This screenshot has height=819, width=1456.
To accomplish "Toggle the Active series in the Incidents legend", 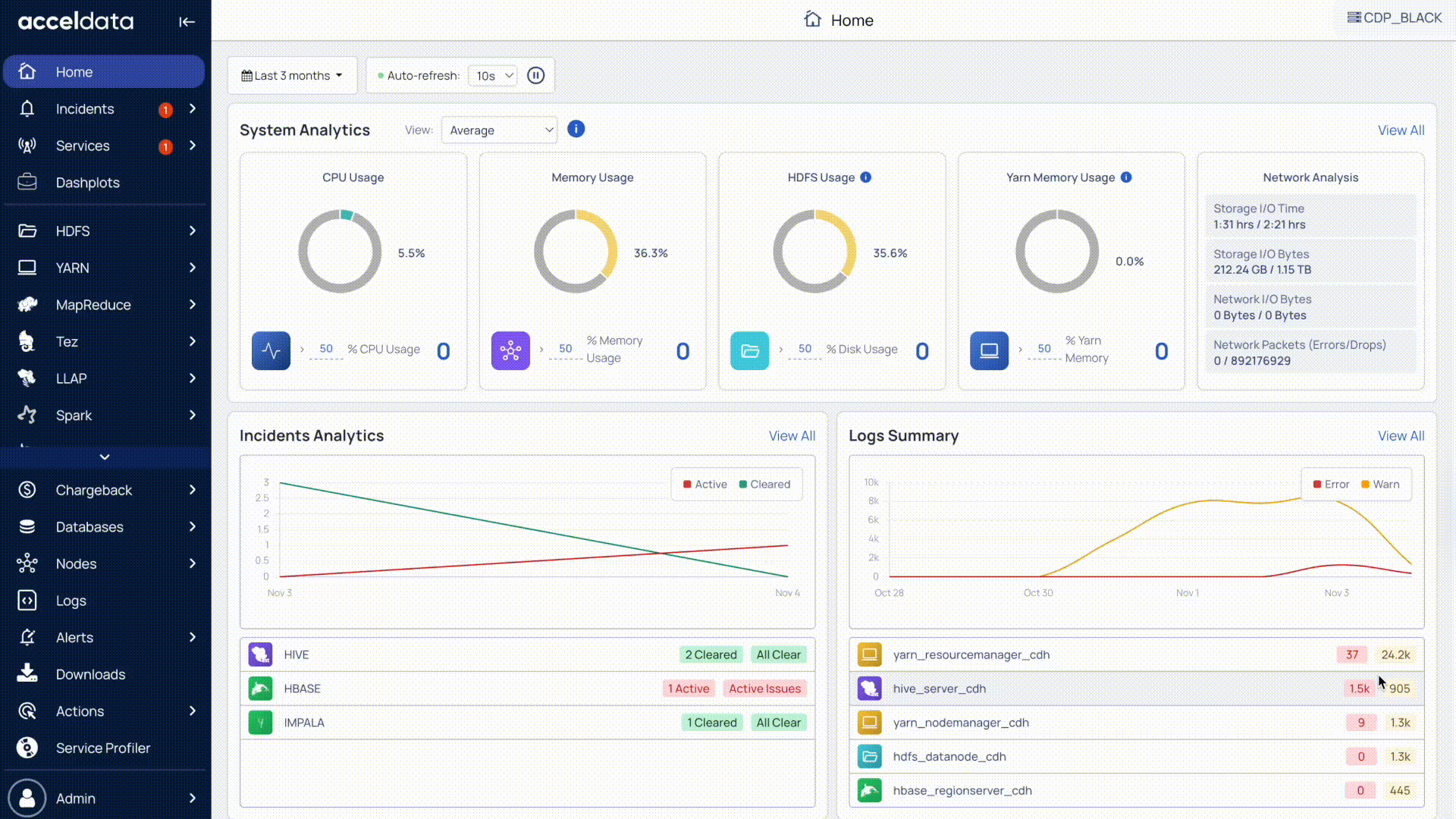I will point(704,485).
